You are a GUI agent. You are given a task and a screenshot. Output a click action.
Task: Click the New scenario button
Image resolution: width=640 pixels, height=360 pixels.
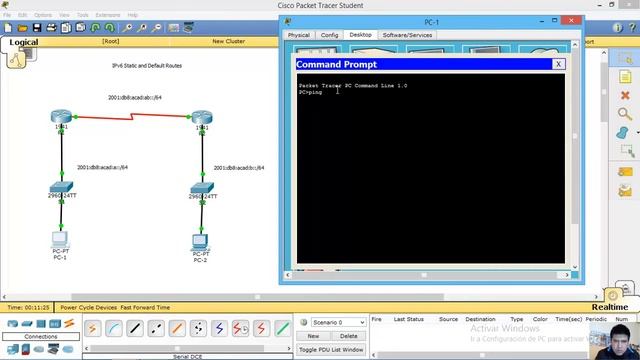313,336
